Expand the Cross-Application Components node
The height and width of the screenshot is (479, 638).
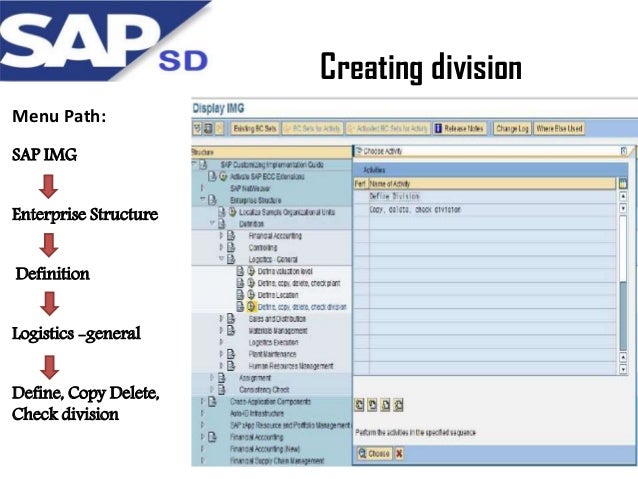202,401
